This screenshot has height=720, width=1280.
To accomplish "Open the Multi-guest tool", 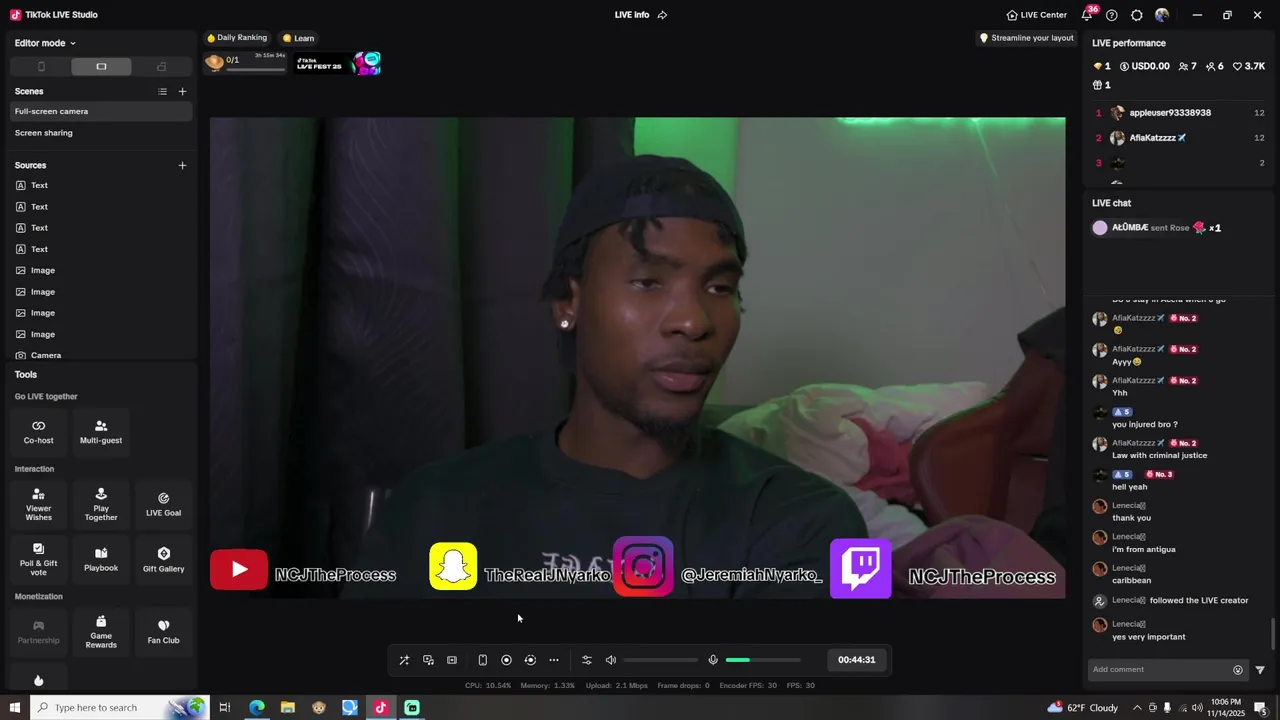I will (101, 432).
